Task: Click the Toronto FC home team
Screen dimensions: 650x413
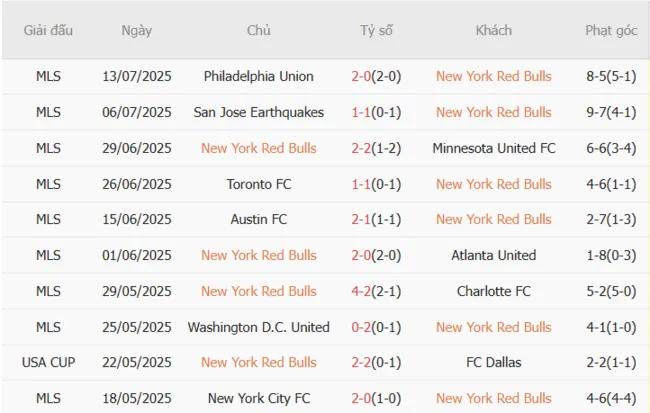Action: coord(258,184)
